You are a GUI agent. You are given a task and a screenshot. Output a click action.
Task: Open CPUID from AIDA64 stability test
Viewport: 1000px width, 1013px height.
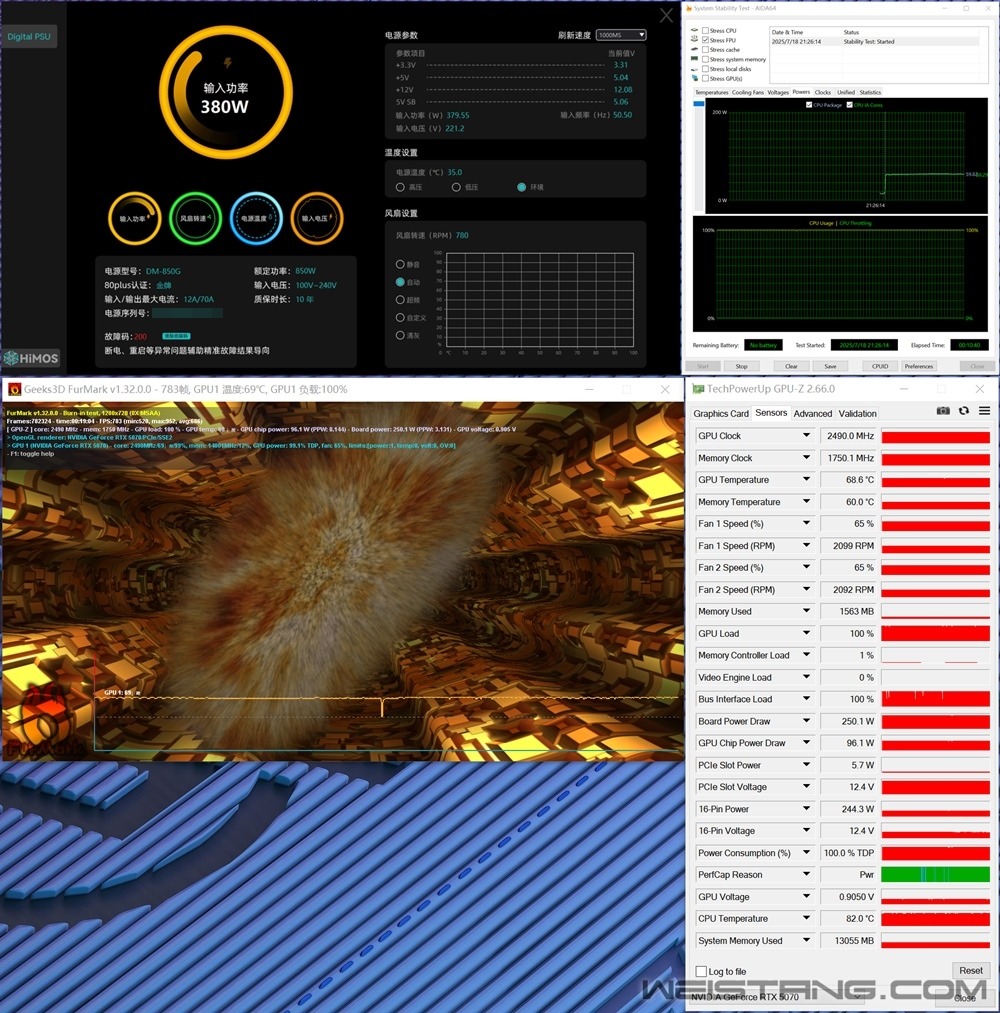coord(880,366)
